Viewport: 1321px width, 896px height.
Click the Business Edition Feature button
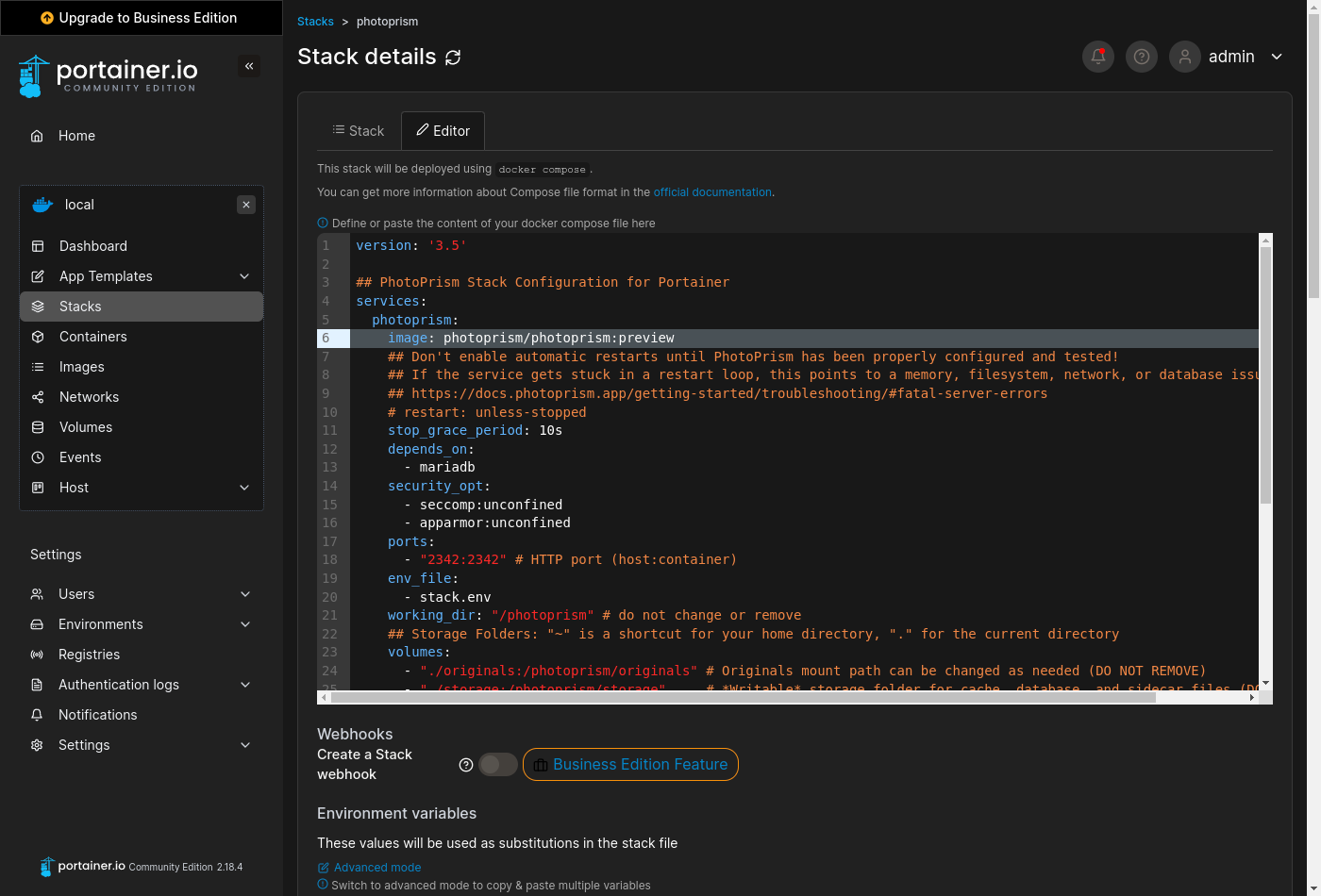coord(630,764)
